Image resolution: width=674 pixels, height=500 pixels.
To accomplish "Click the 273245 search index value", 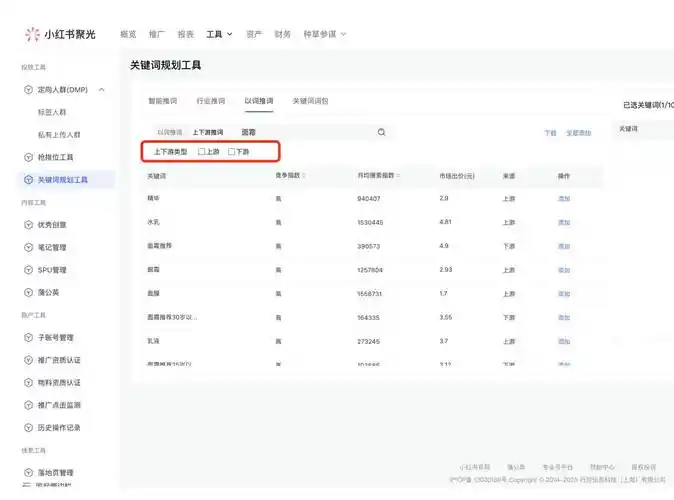I will point(369,341).
